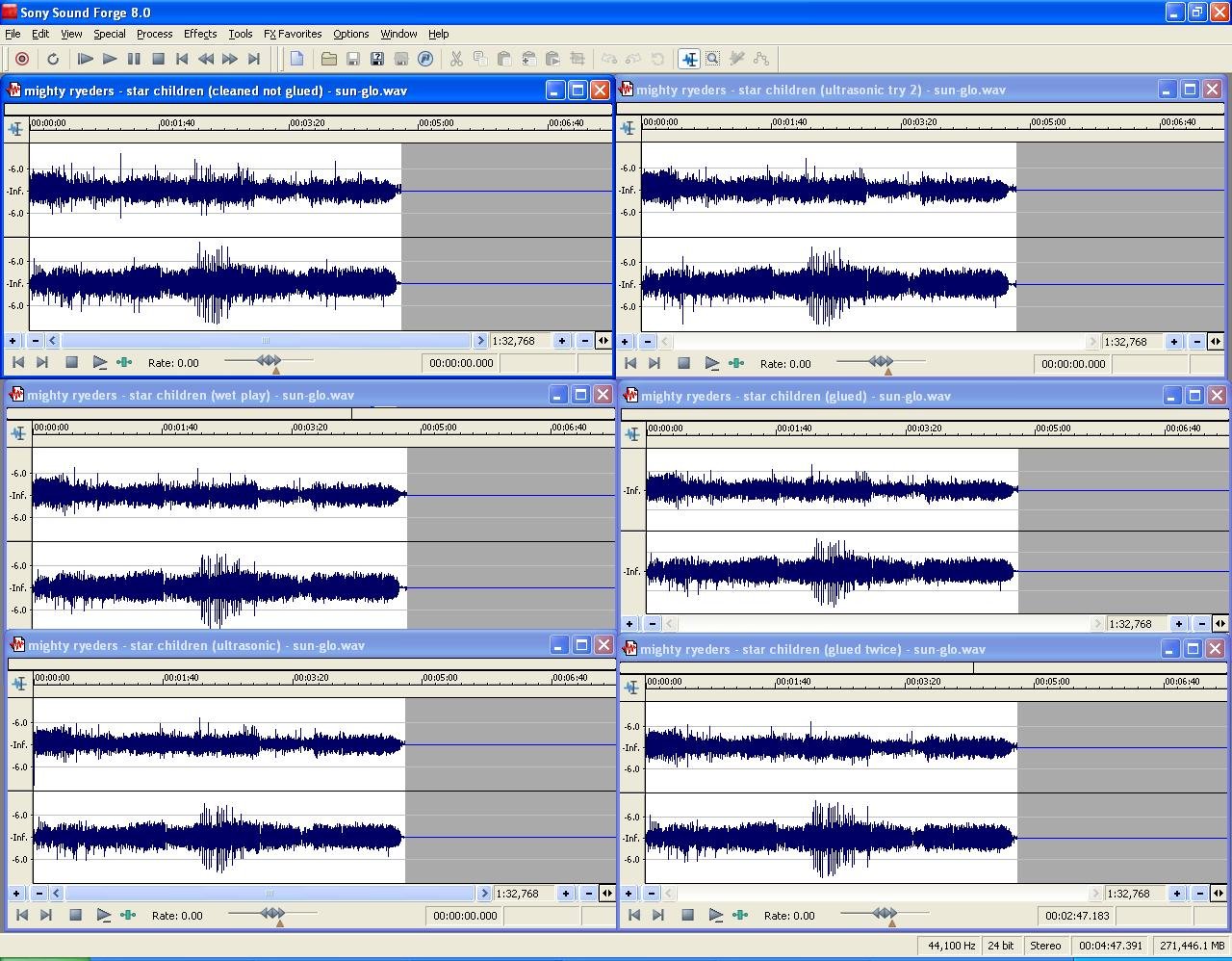Open the Tools menu
This screenshot has height=961, width=1232.
(241, 34)
